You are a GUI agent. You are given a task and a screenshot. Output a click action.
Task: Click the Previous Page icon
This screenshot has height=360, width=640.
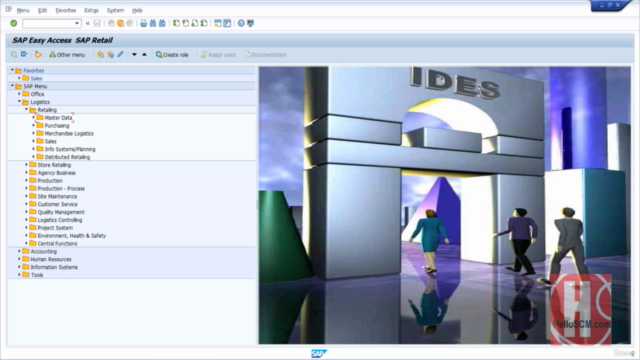pos(185,23)
